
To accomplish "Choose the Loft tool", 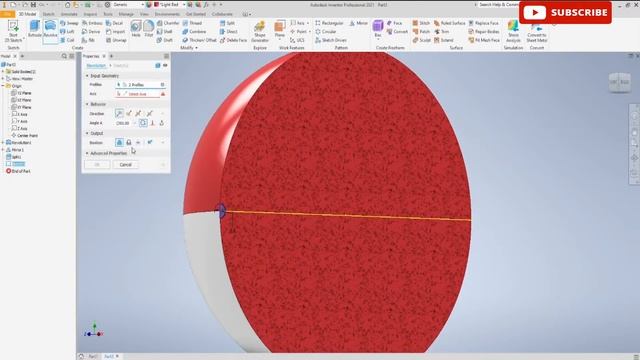I will point(67,31).
